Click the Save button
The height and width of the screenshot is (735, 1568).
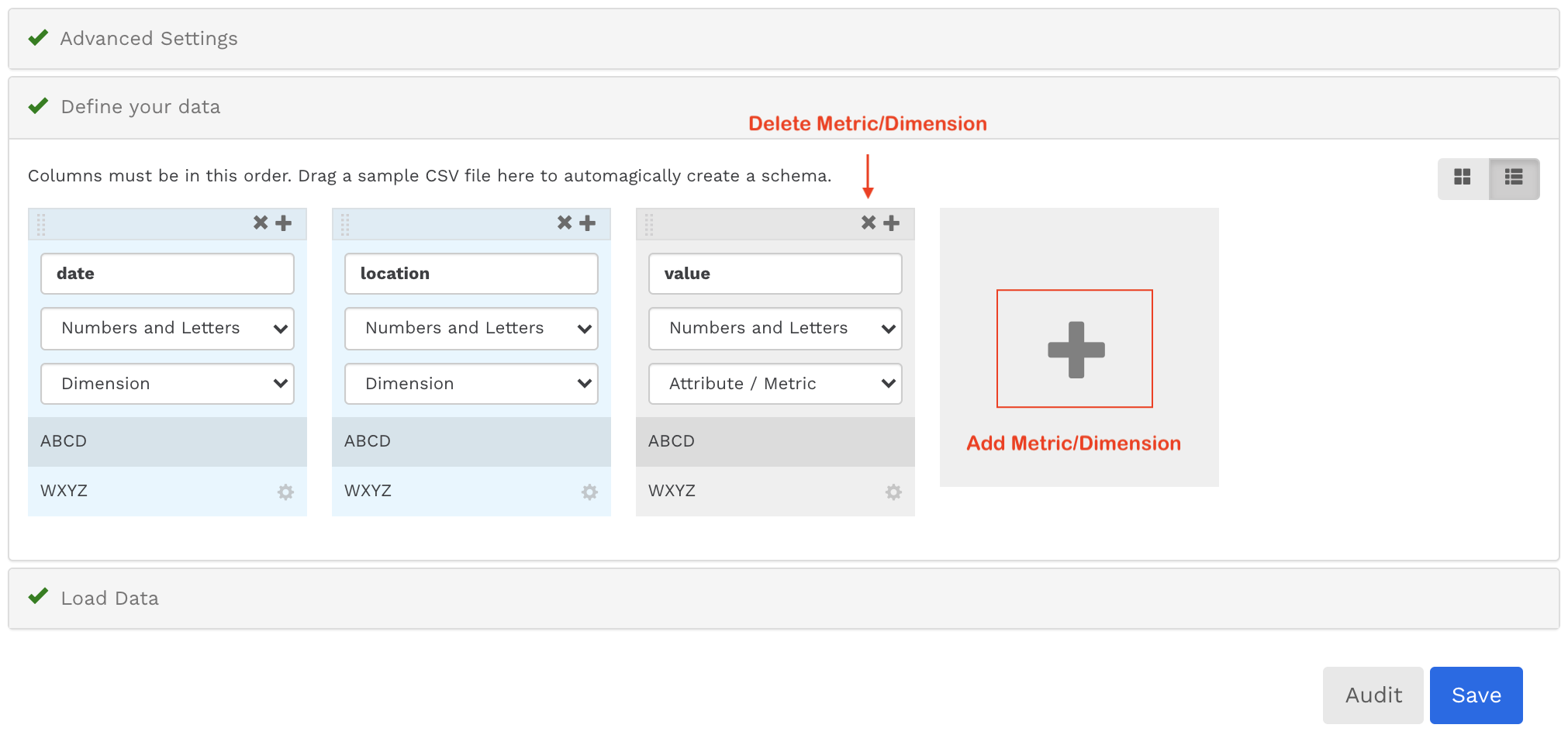tap(1476, 695)
